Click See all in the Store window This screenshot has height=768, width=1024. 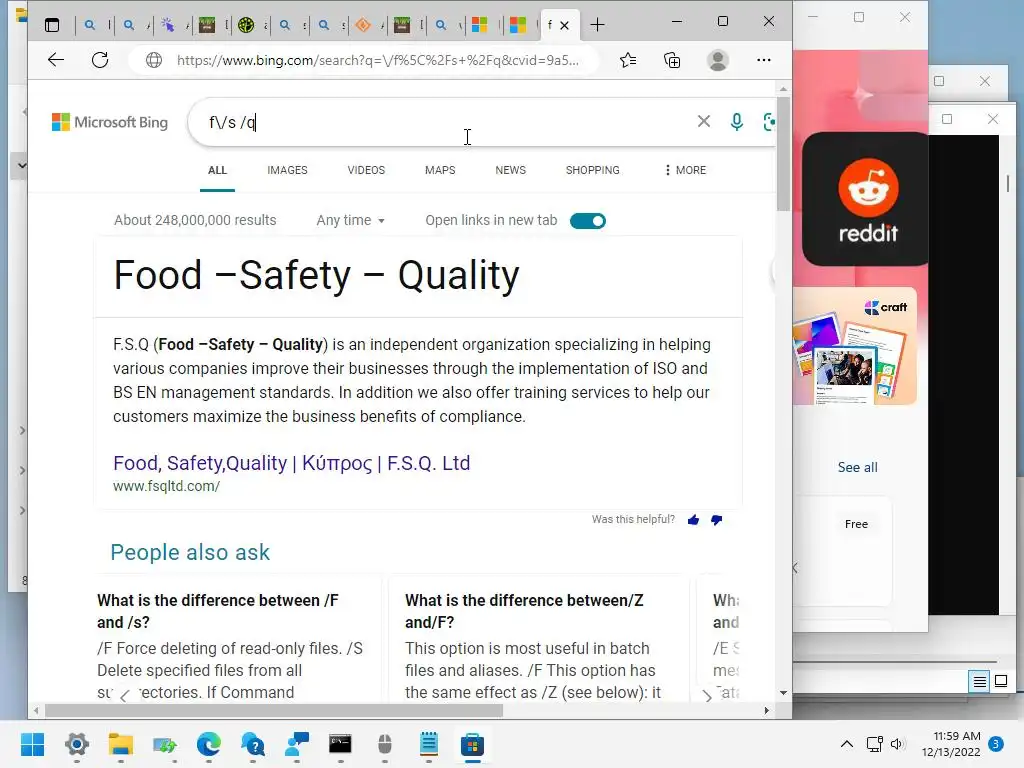coord(857,468)
